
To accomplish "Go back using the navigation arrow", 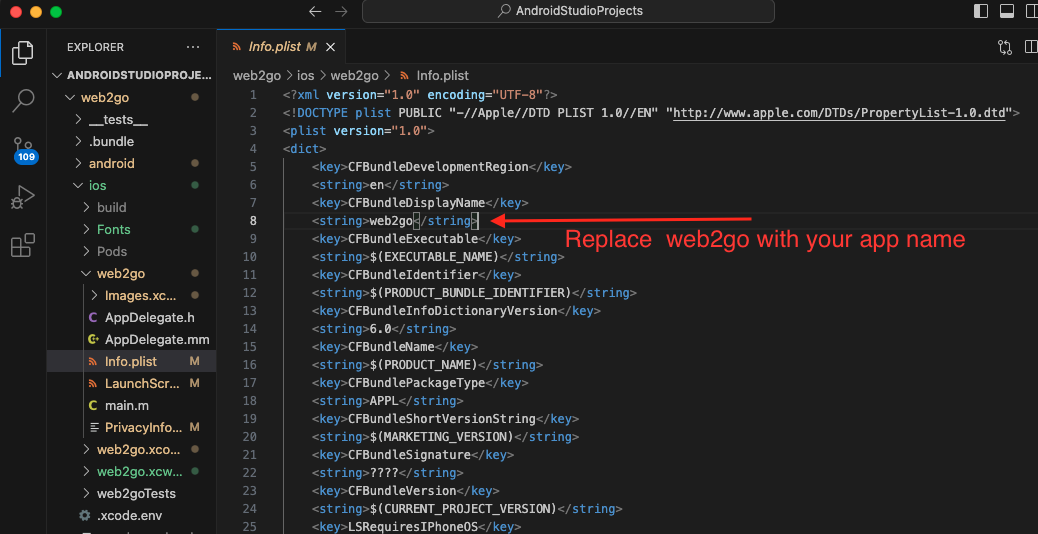I will point(315,11).
